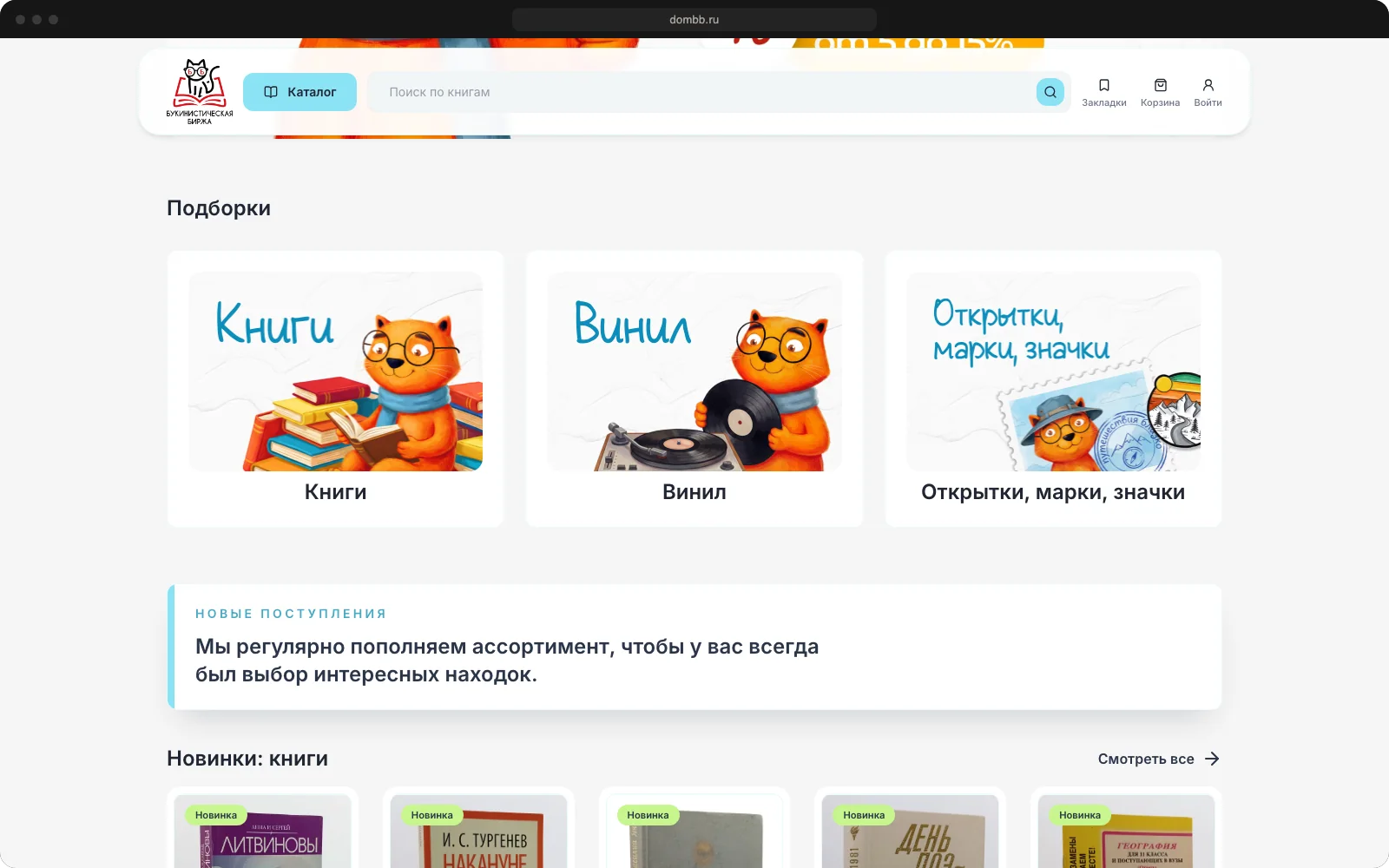
Task: Open the third new-arrival book with grey cover
Action: tap(694, 832)
